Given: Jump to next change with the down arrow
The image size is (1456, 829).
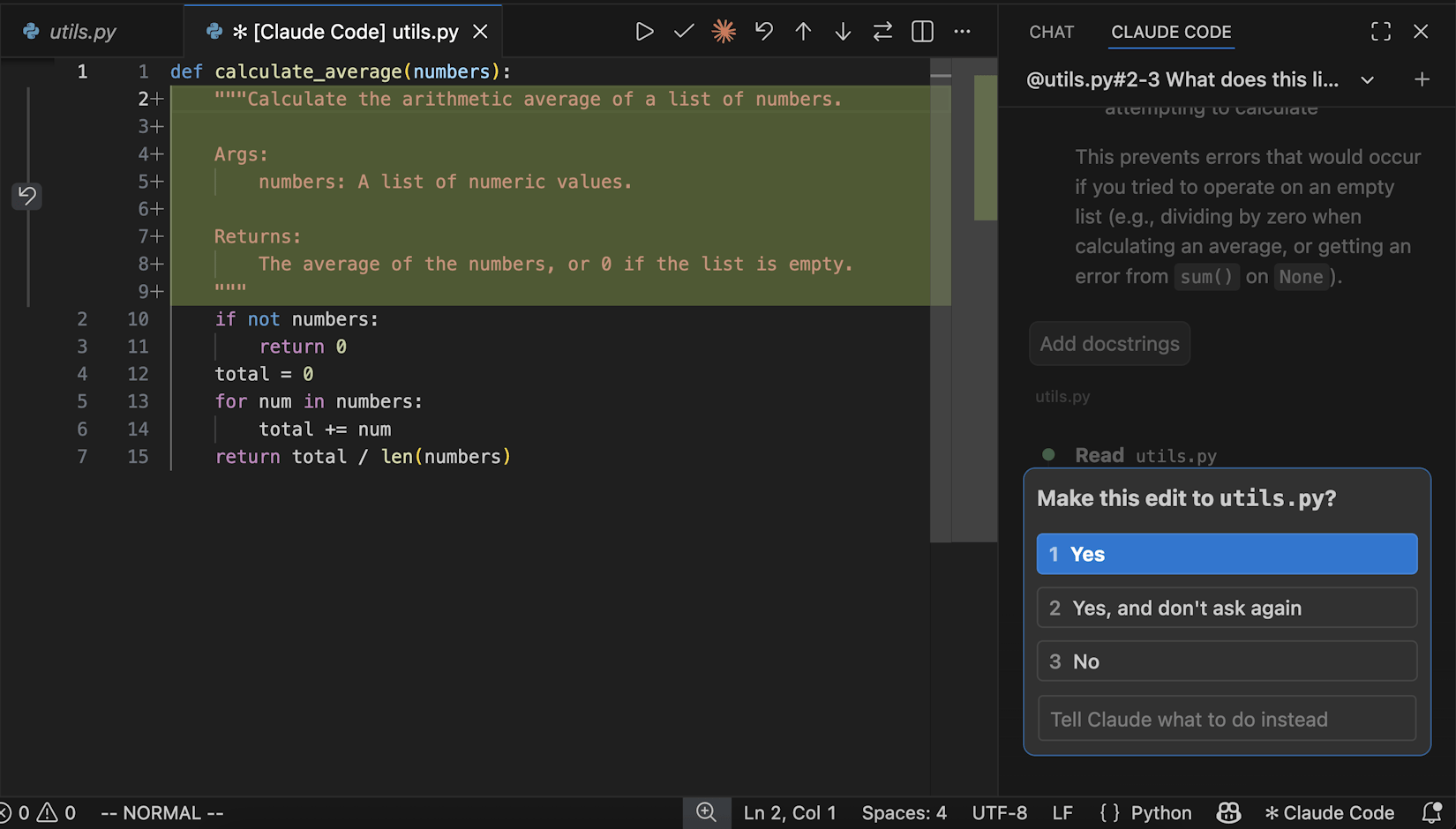Looking at the screenshot, I should [843, 31].
